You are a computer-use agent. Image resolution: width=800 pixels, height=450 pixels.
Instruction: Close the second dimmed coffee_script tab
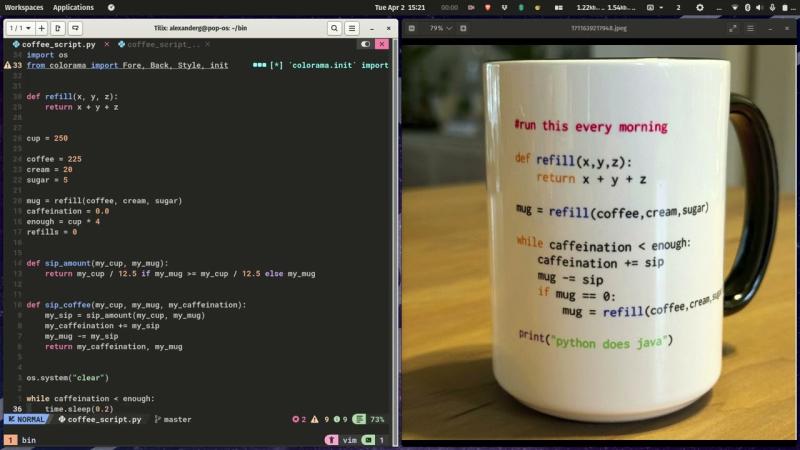point(208,44)
